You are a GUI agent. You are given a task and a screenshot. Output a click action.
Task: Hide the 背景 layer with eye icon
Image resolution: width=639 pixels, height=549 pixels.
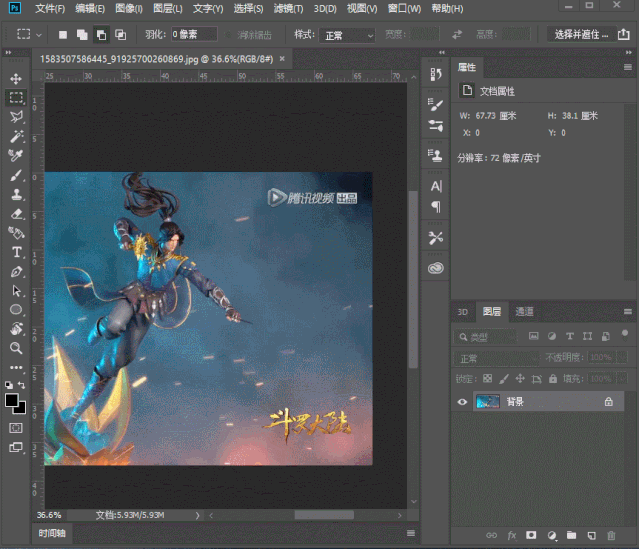(462, 402)
